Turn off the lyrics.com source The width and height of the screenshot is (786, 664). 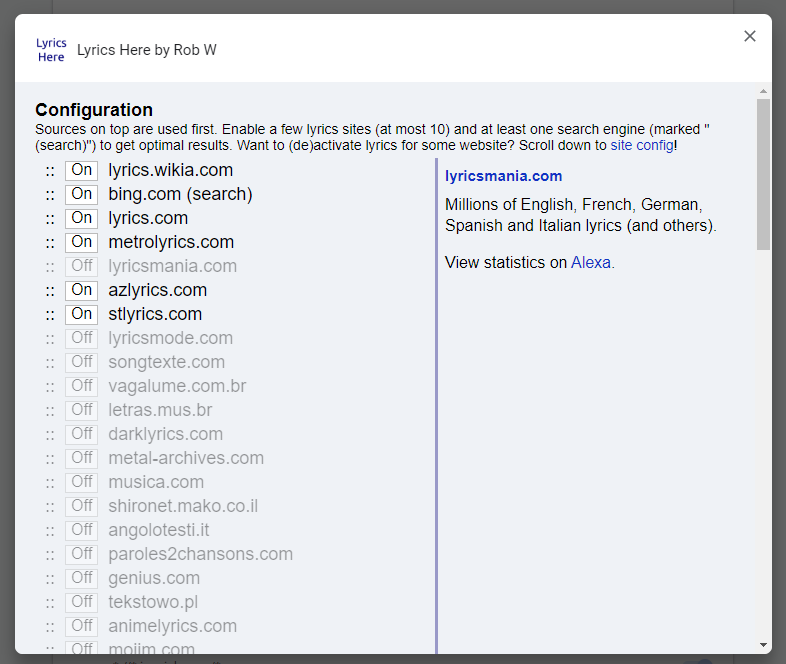click(x=81, y=218)
